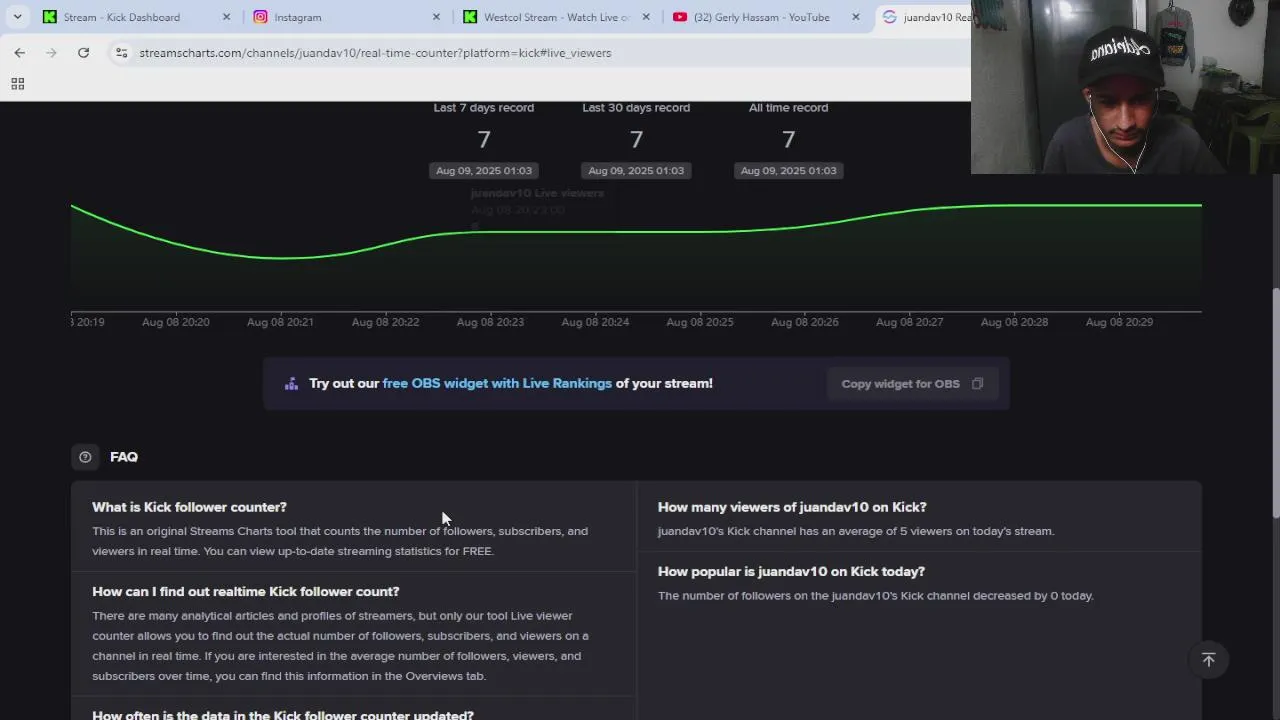Click the All time record date badge
1280x720 pixels.
788,171
